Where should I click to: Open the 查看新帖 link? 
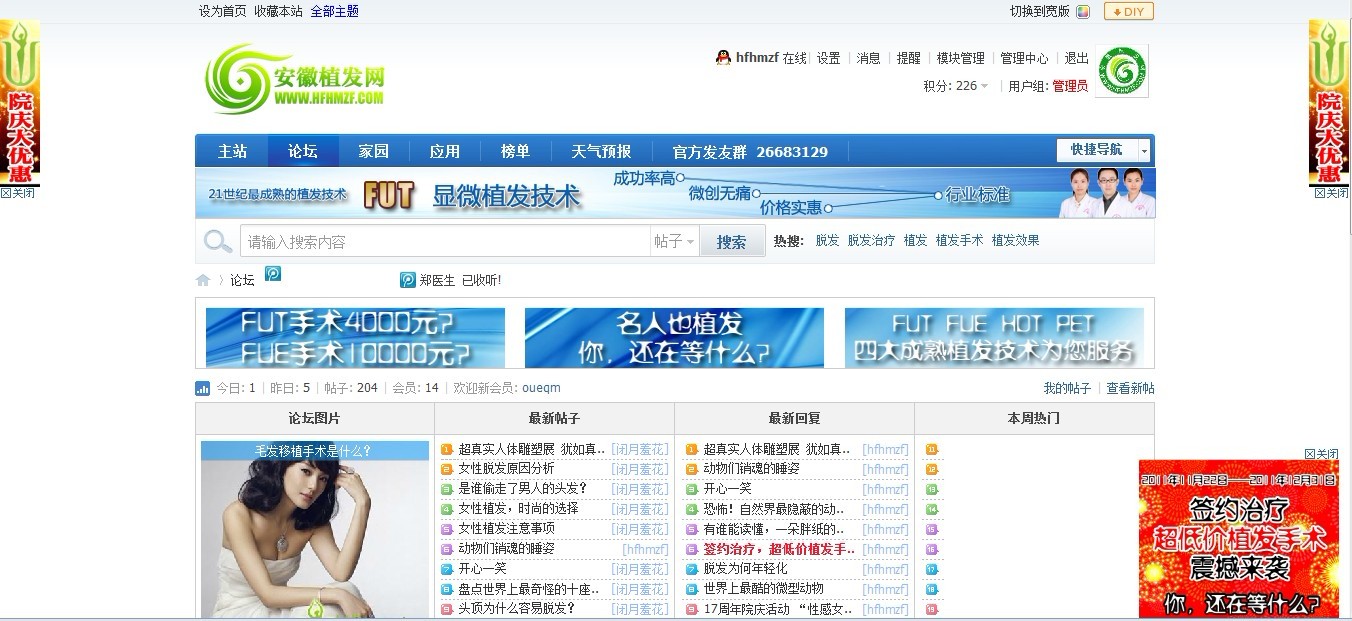[1130, 388]
